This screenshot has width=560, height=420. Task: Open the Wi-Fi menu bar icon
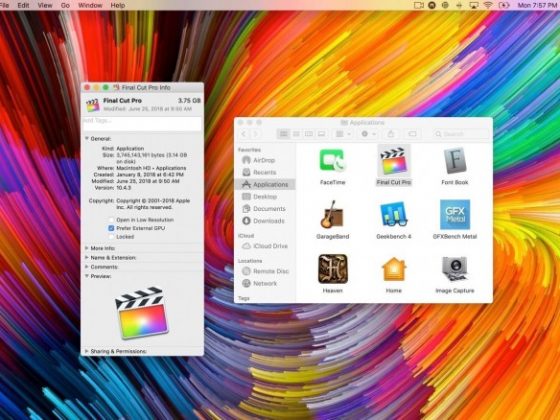[488, 5]
